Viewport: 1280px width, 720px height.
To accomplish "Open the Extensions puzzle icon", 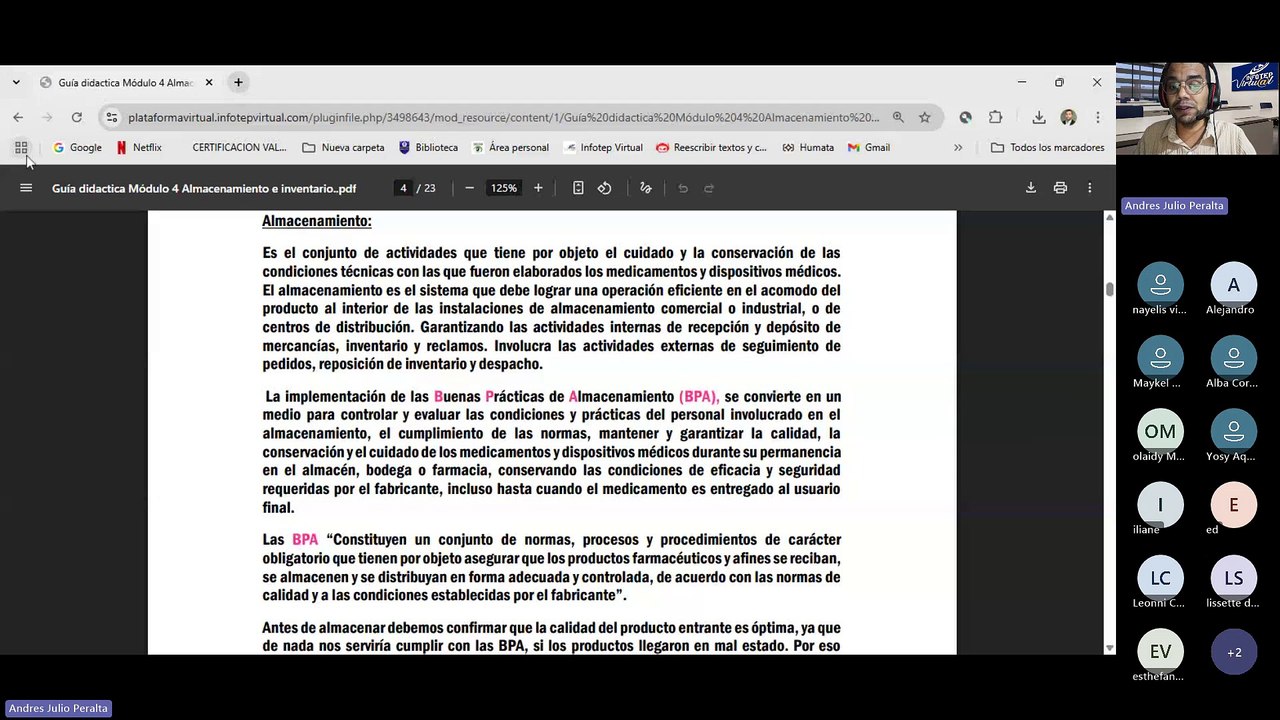I will tap(995, 117).
